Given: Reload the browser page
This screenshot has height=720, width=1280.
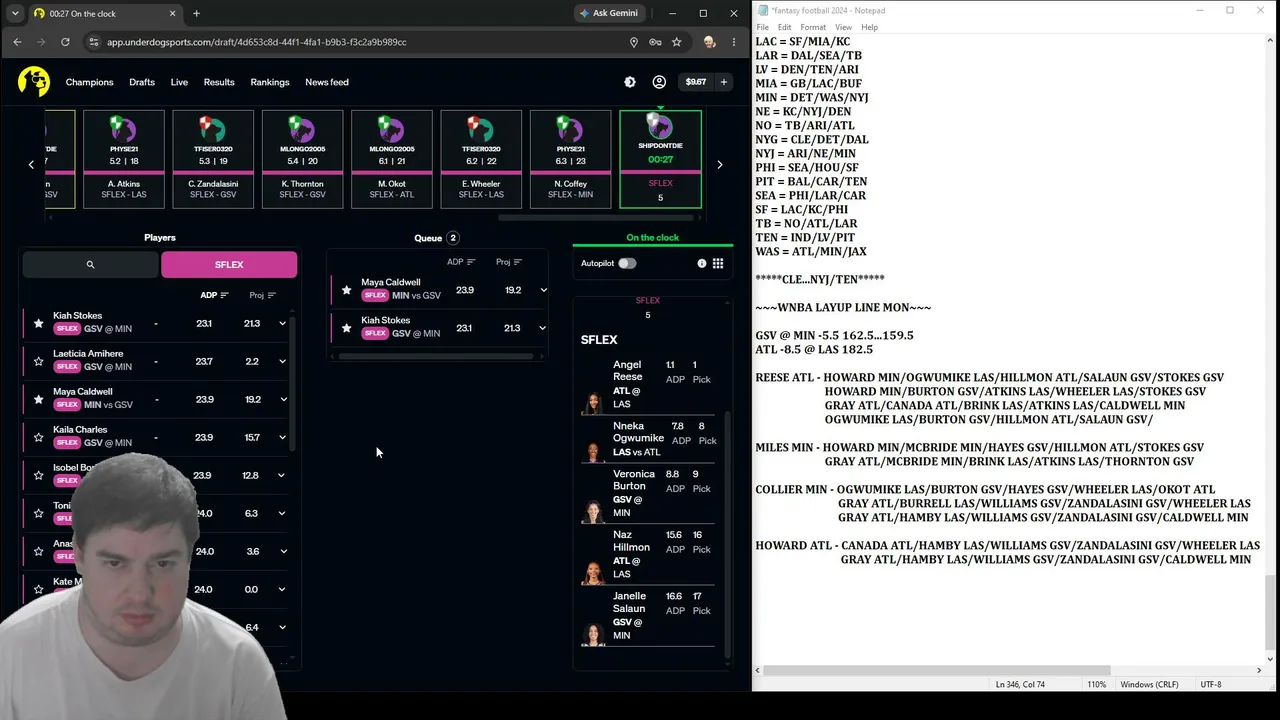Looking at the screenshot, I should 65,42.
